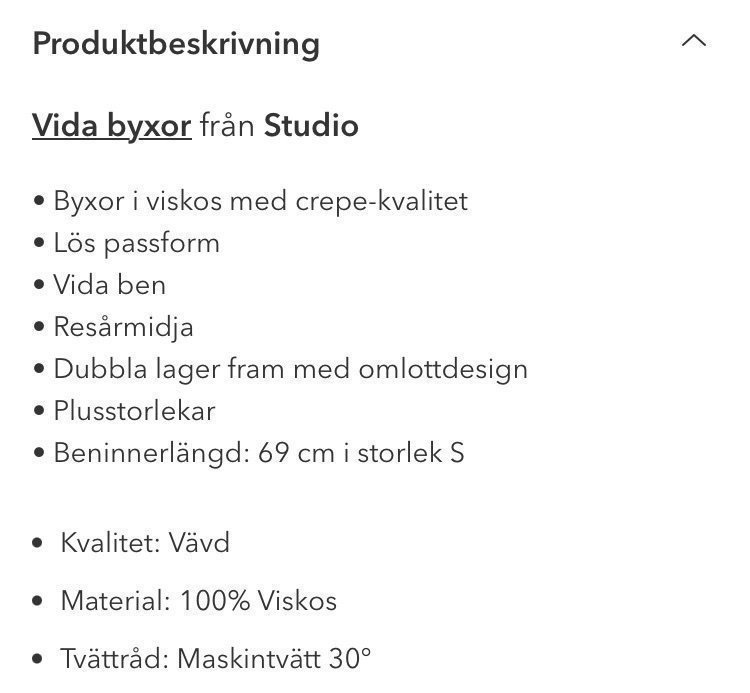
Task: Click the word från in the title
Action: coord(227,127)
